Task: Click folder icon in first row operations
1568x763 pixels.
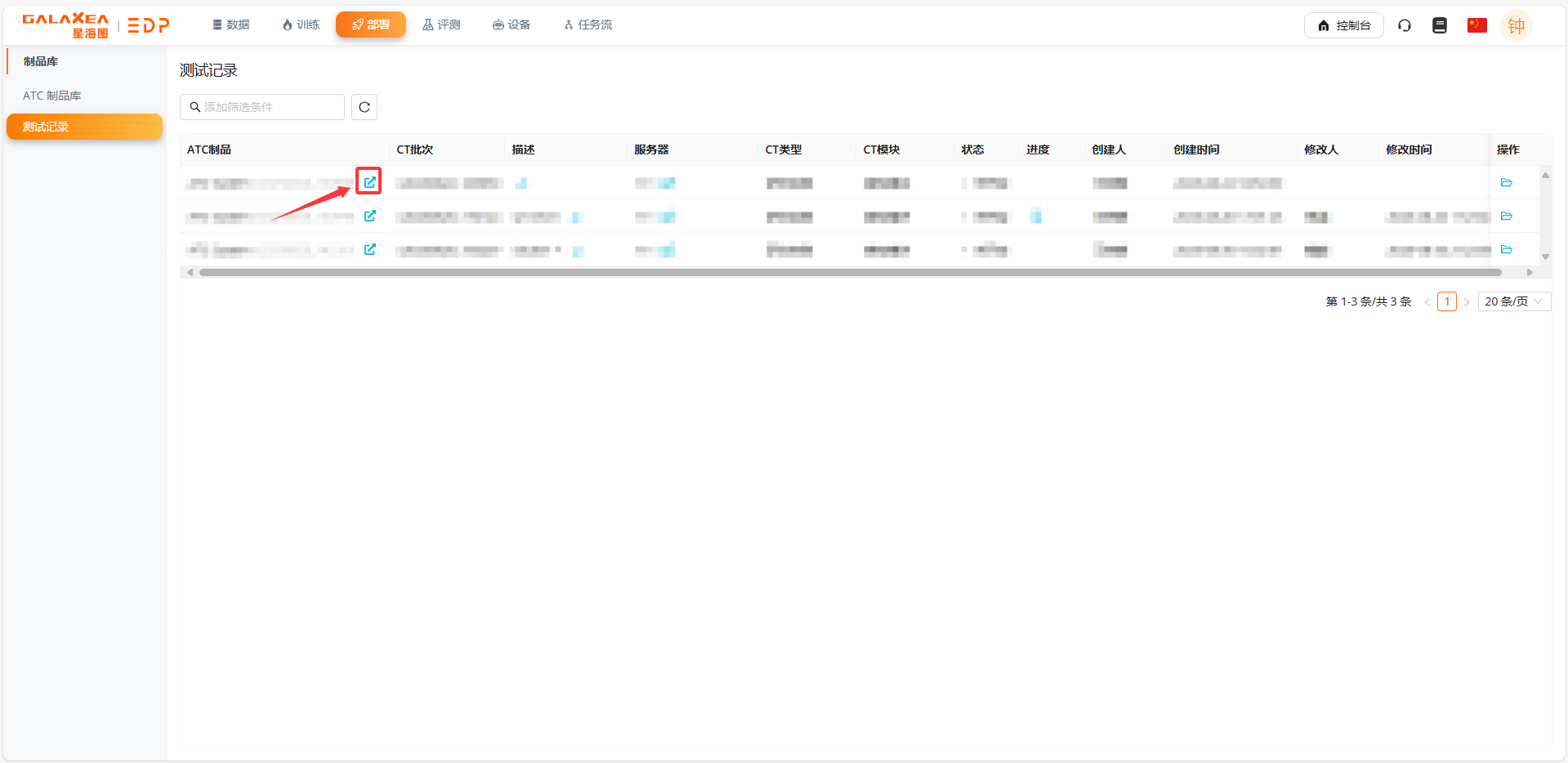Action: click(x=1506, y=182)
